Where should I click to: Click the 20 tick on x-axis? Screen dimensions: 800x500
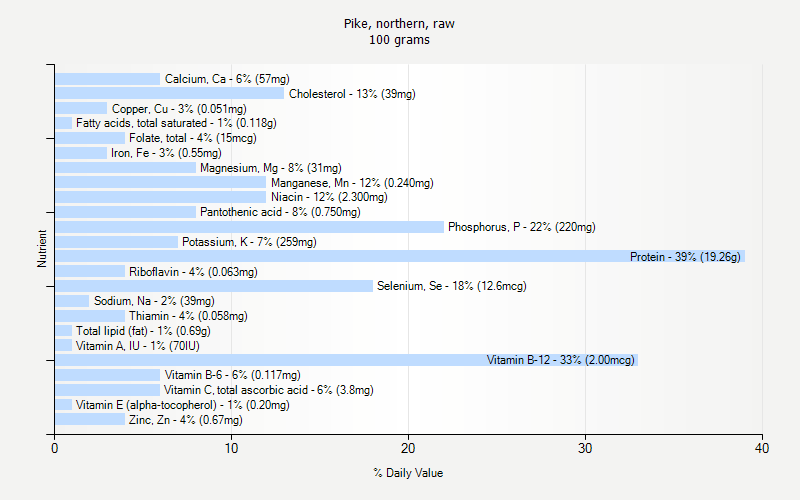[x=408, y=448]
